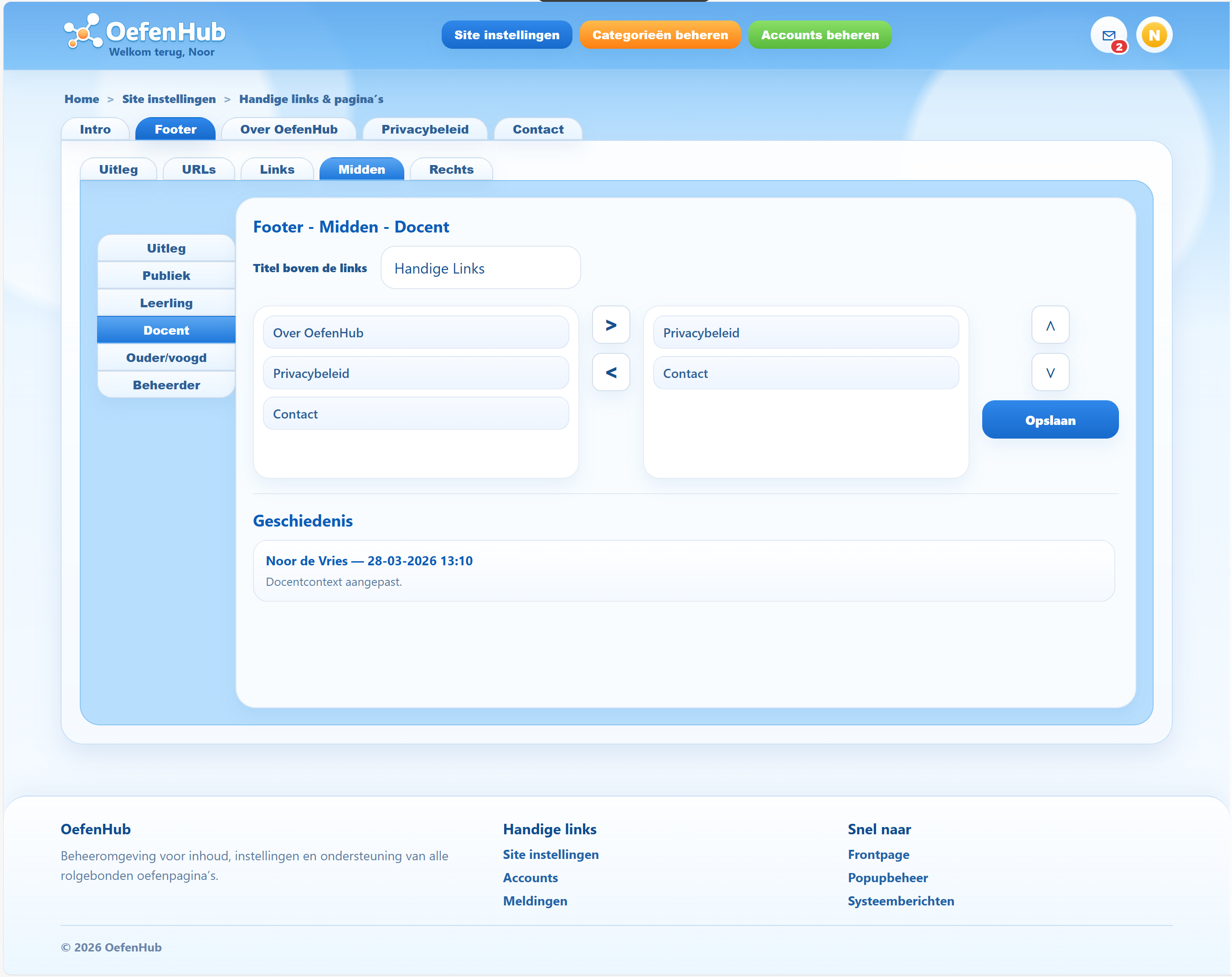The image size is (1232, 977).
Task: Select Ouder/voogd in side menu
Action: 166,358
